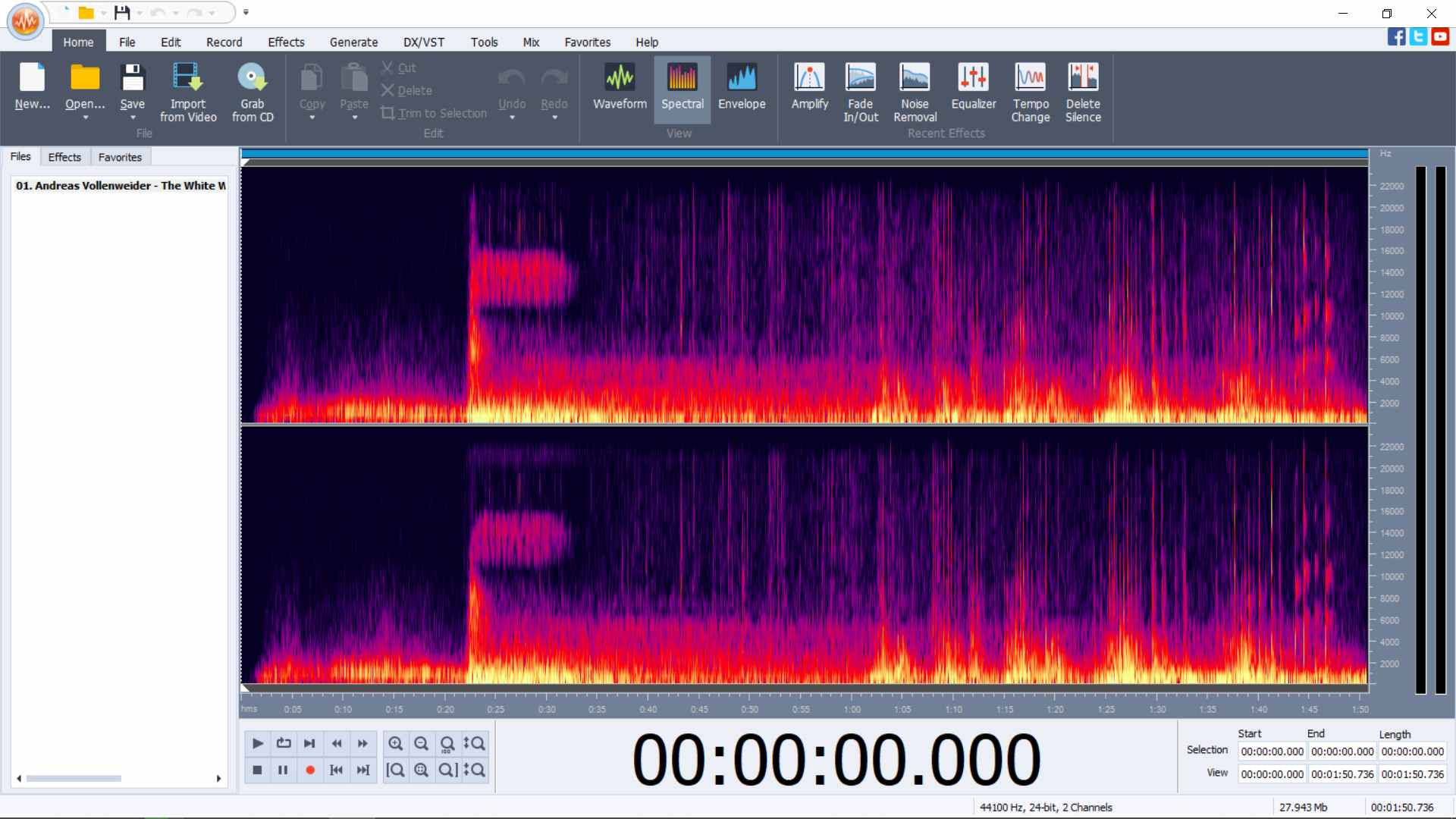Open the Tools ribbon tab
Screen dimensions: 1456x819
click(x=484, y=42)
